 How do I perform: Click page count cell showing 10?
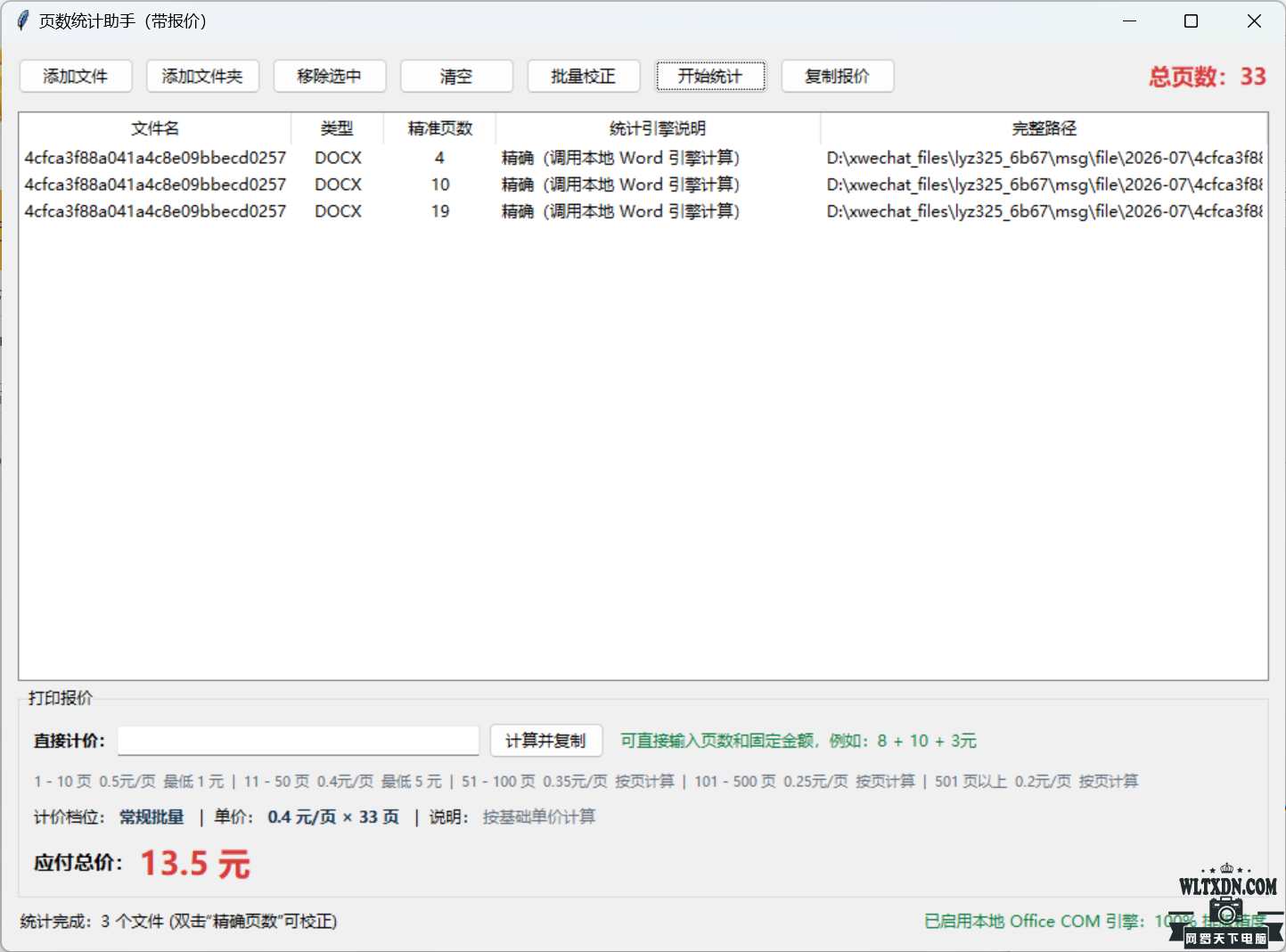pyautogui.click(x=440, y=185)
